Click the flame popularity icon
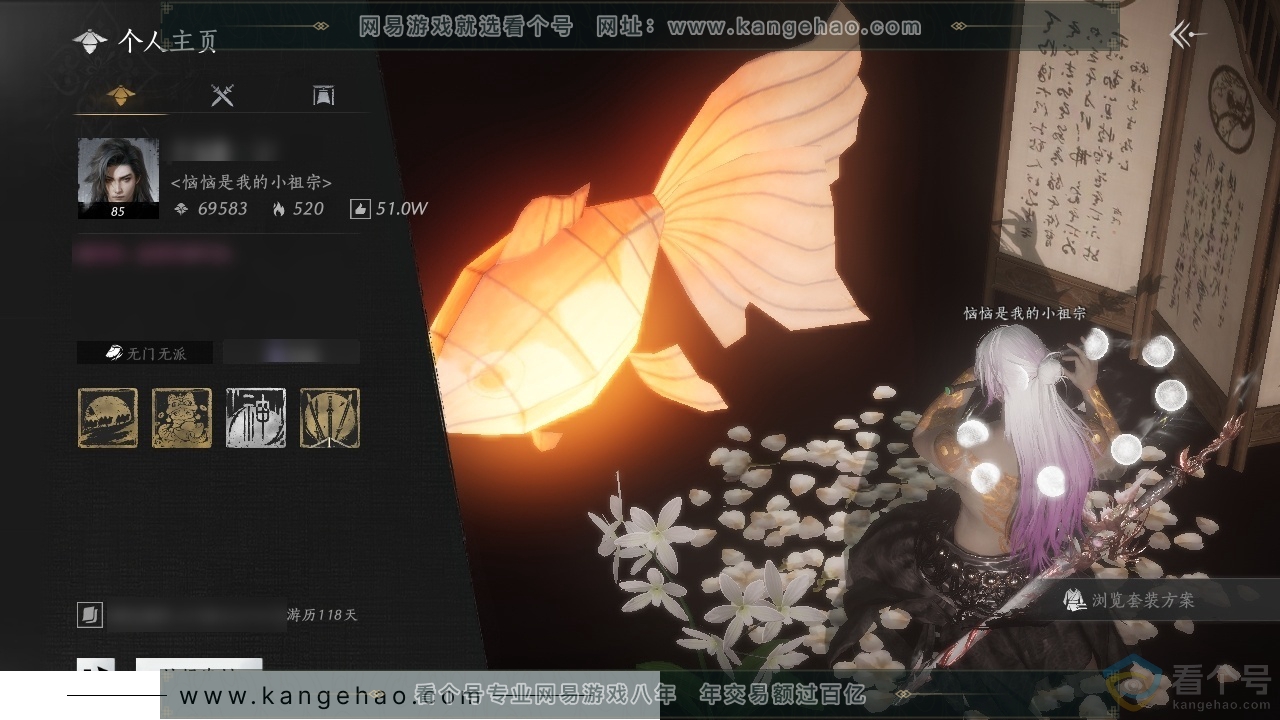Screen dimensions: 1280x720 click(278, 209)
